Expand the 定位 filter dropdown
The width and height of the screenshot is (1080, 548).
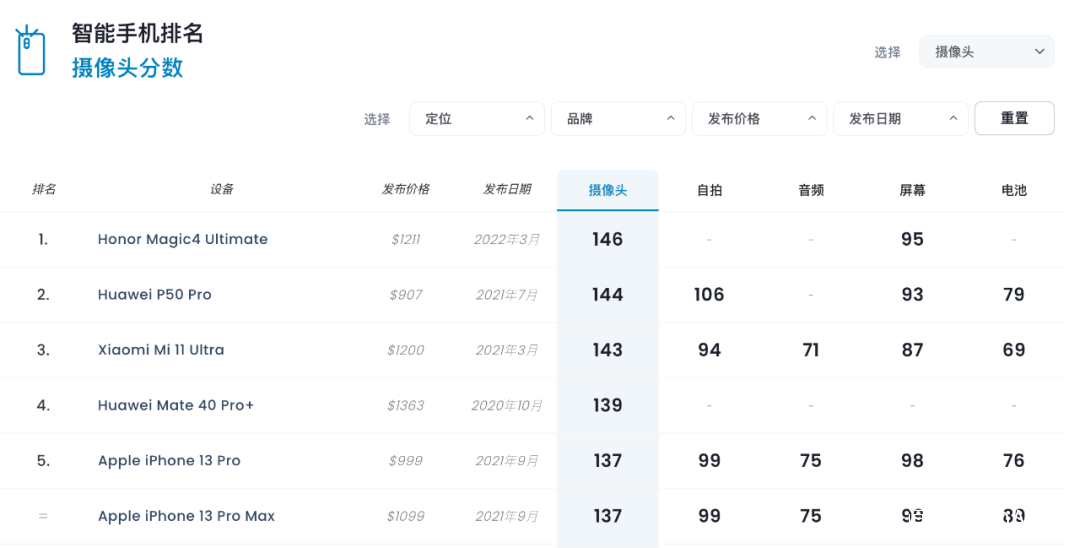476,119
